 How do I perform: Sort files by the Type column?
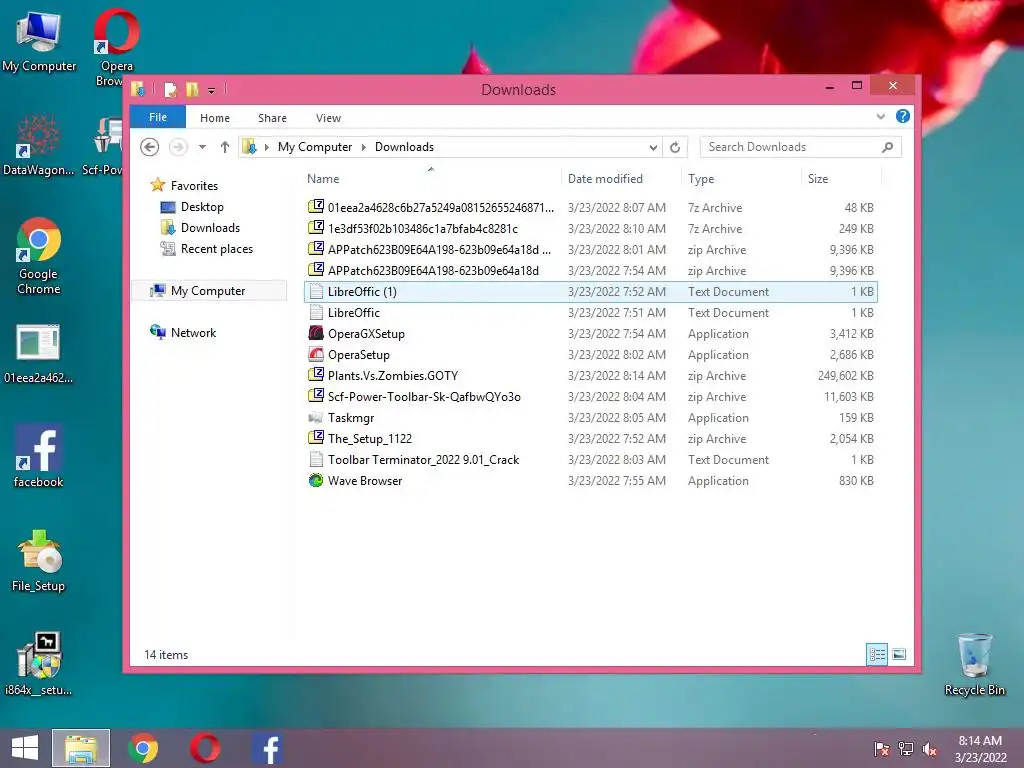(x=701, y=179)
